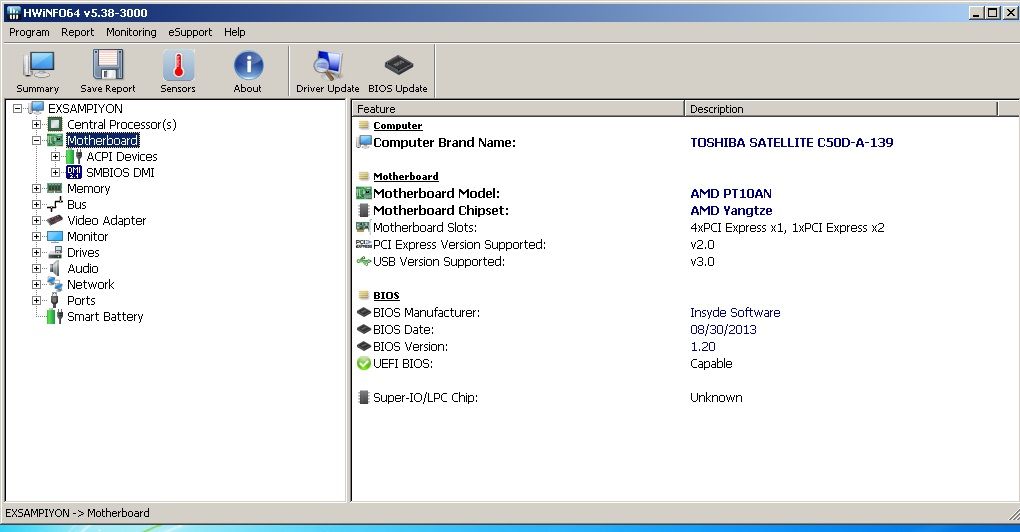1020x532 pixels.
Task: Click the Save Report floppy icon
Action: tap(108, 65)
